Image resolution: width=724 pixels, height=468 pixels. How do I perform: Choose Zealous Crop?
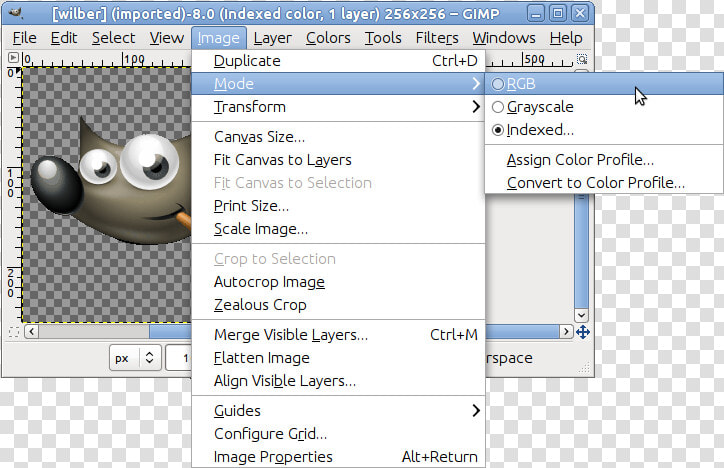coord(338,305)
